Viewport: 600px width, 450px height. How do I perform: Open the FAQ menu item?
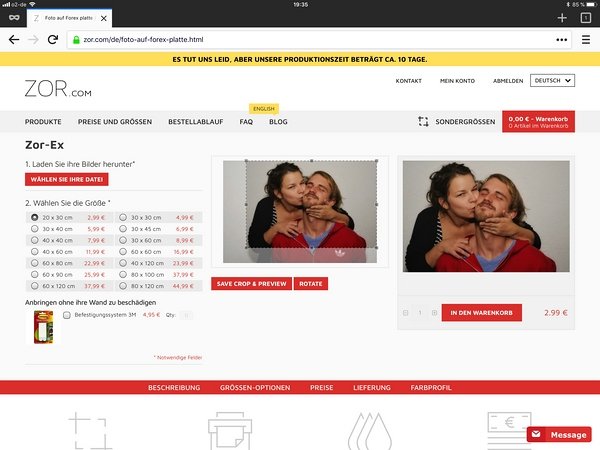[x=246, y=122]
